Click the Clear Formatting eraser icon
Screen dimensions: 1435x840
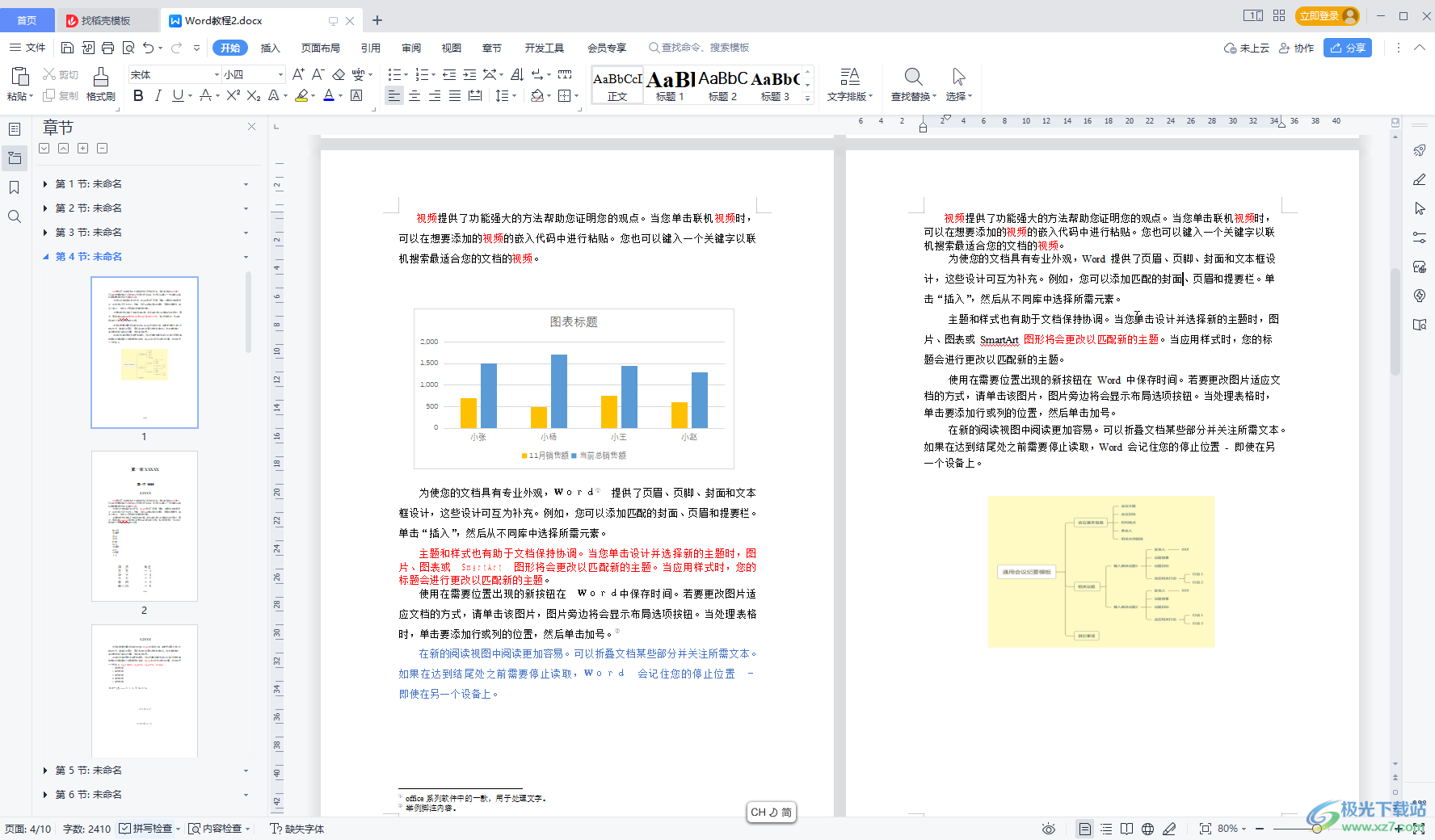(339, 74)
